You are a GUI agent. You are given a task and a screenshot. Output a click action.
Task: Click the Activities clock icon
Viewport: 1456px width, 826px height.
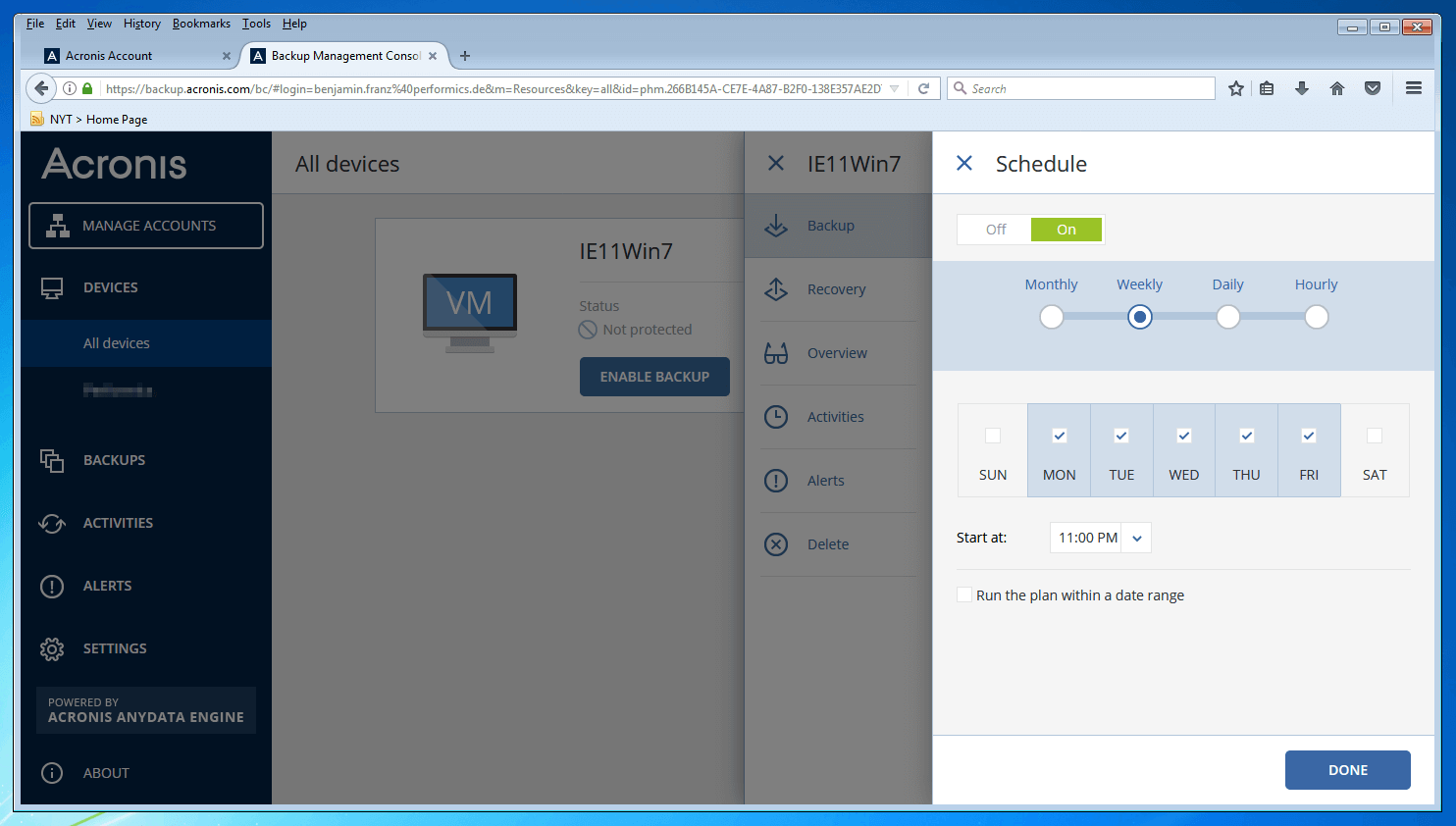(776, 417)
